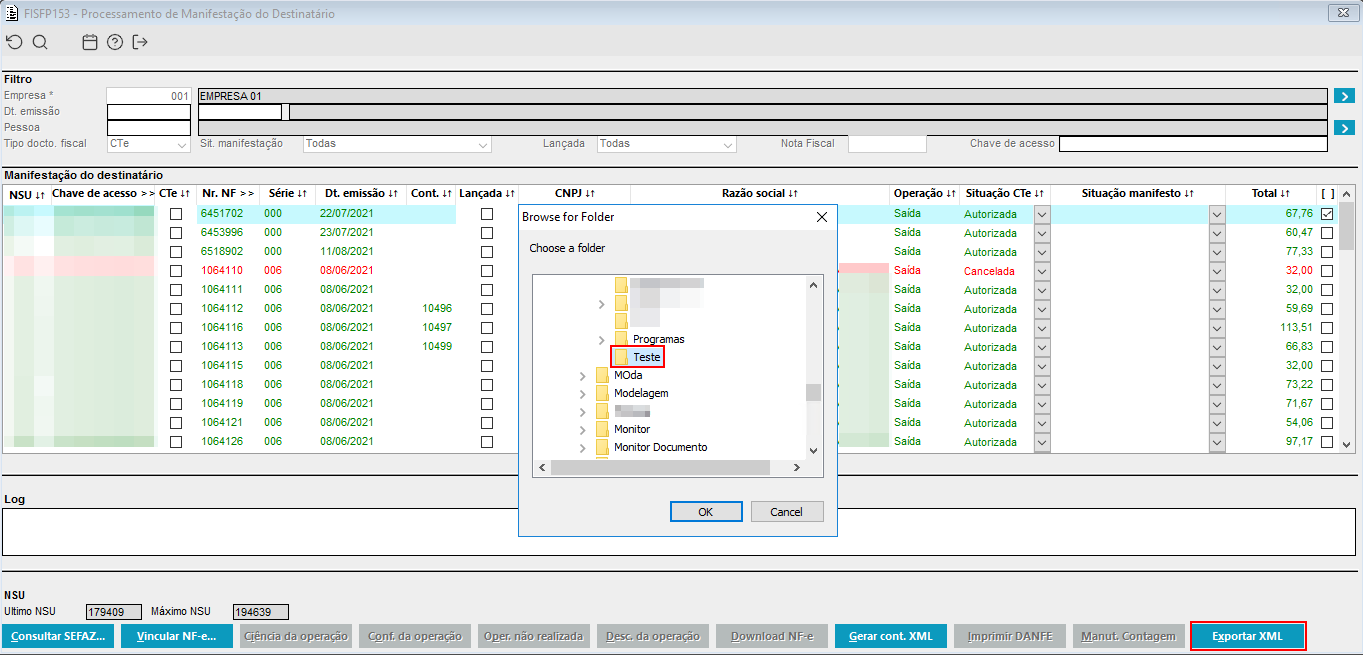1363x655 pixels.
Task: Open the Lançada filter dropdown
Action: coord(728,145)
